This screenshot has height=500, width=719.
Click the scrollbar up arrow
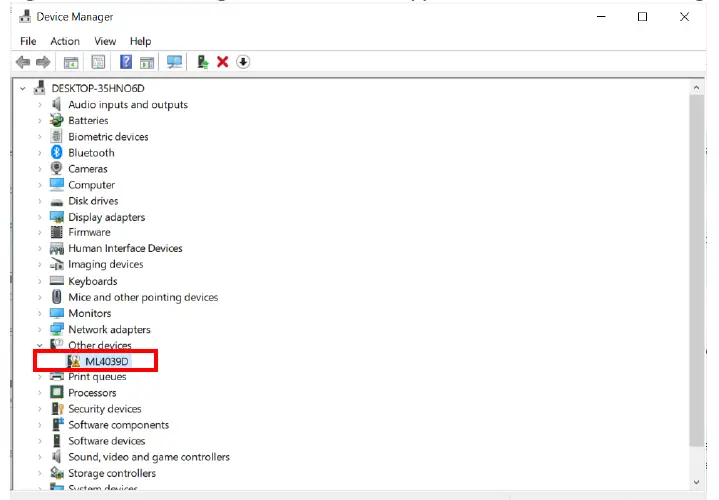(697, 87)
